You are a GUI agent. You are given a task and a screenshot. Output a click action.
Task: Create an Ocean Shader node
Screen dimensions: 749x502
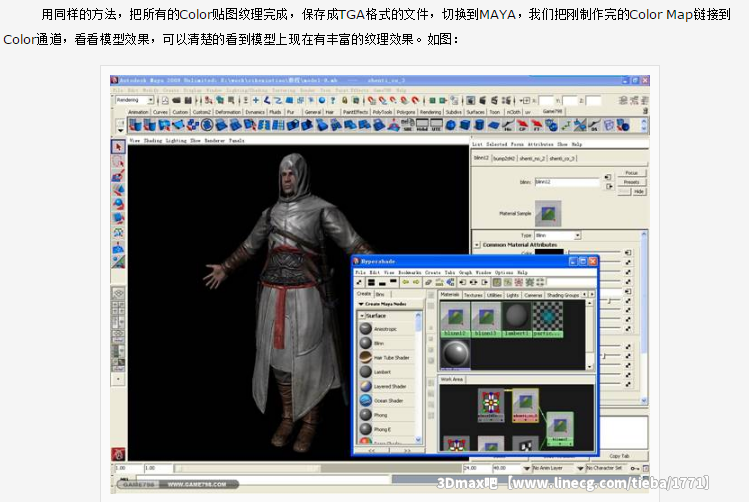pyautogui.click(x=386, y=401)
